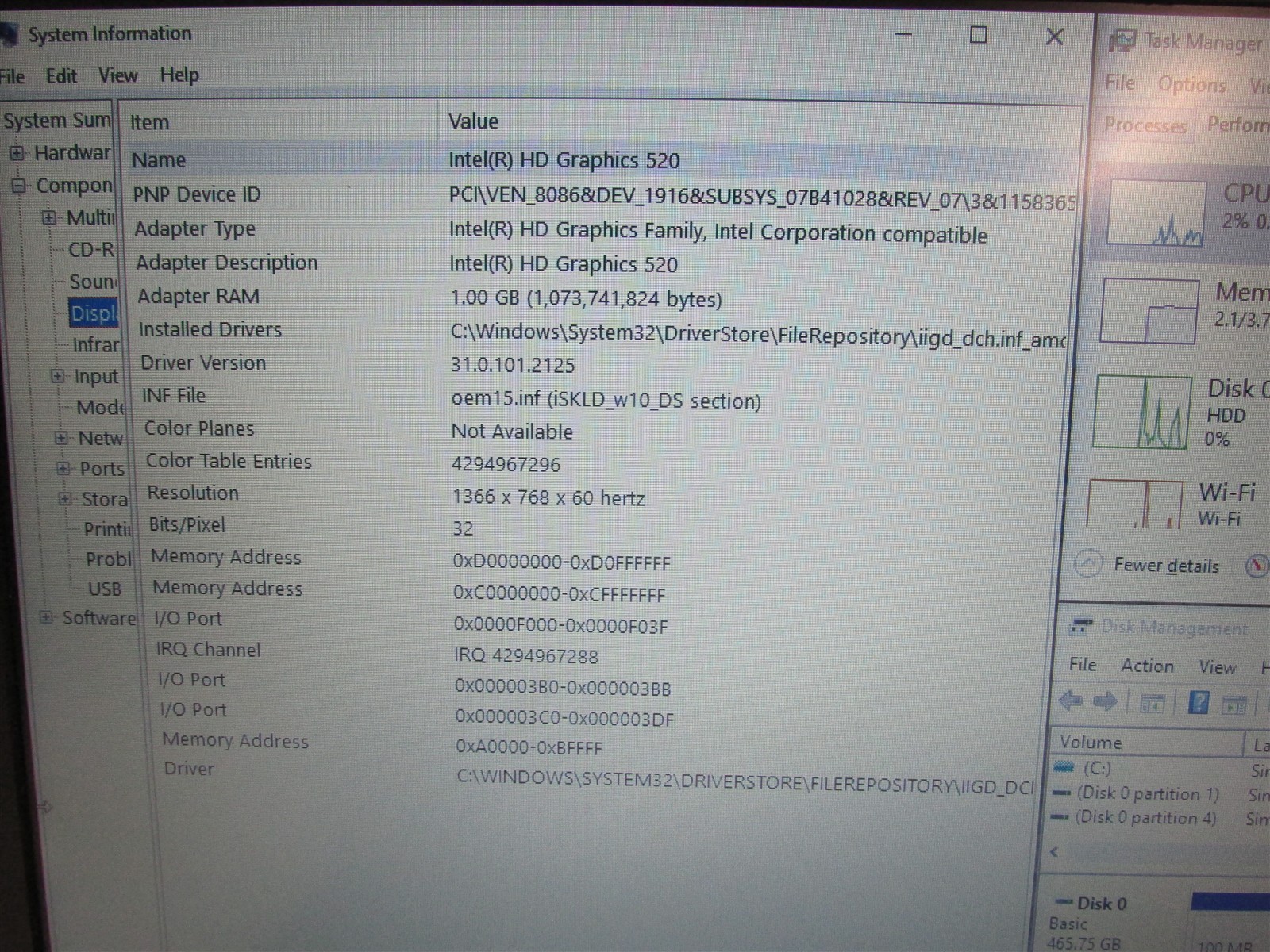Screen dimensions: 1270x952
Task: Select the Sound Device tree item
Action: tap(93, 282)
